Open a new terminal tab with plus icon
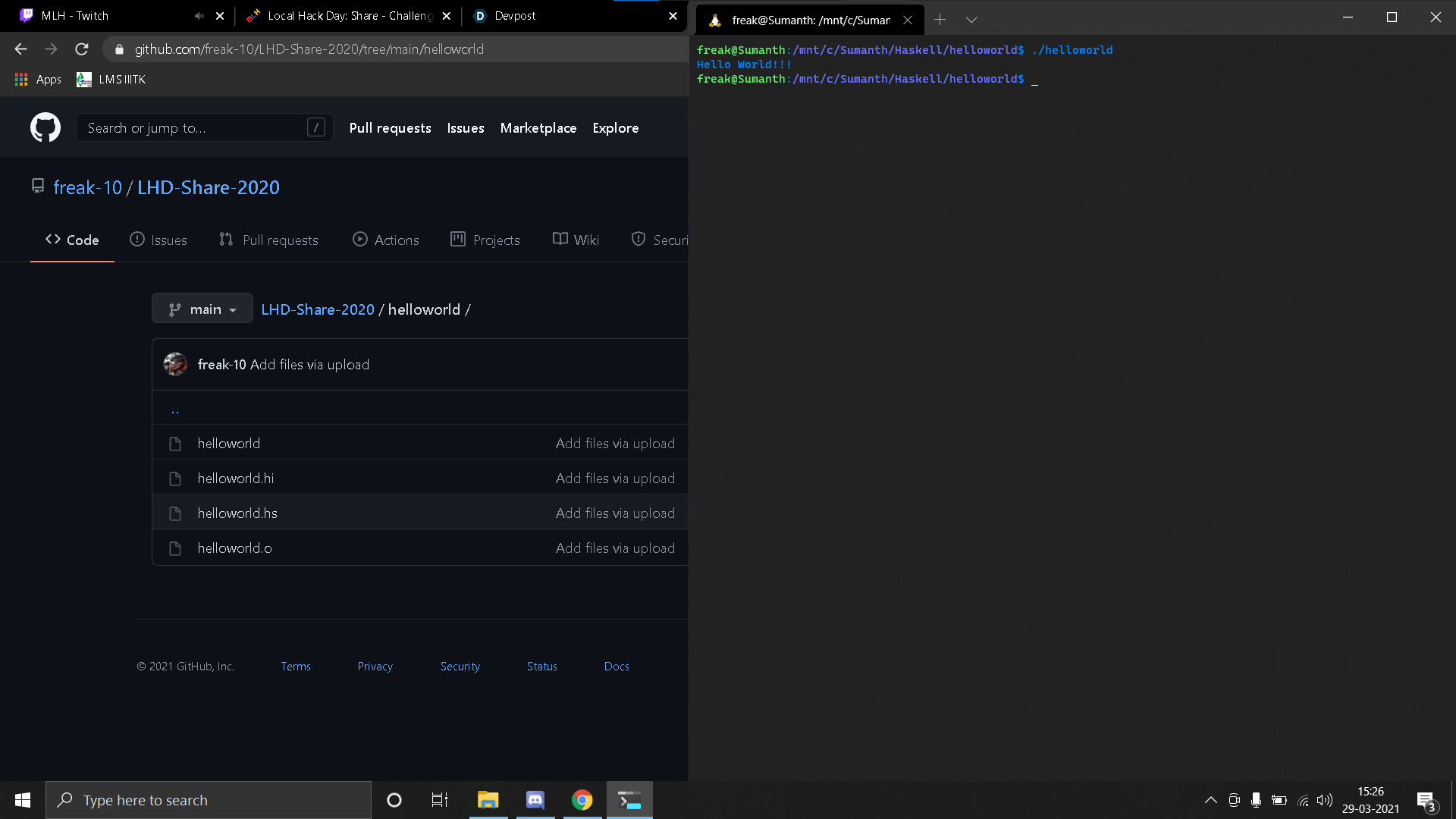 940,20
